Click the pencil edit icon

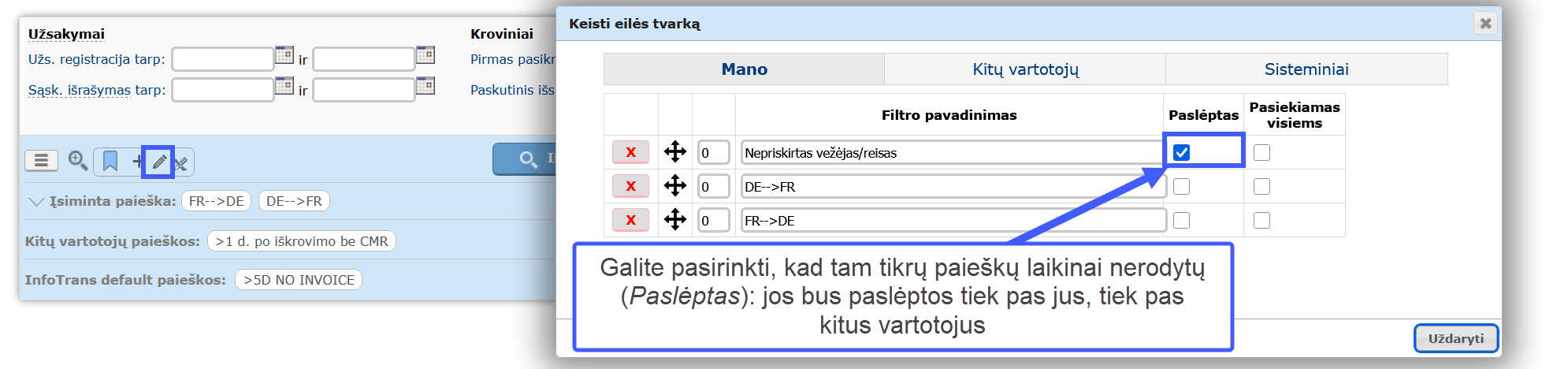click(159, 162)
